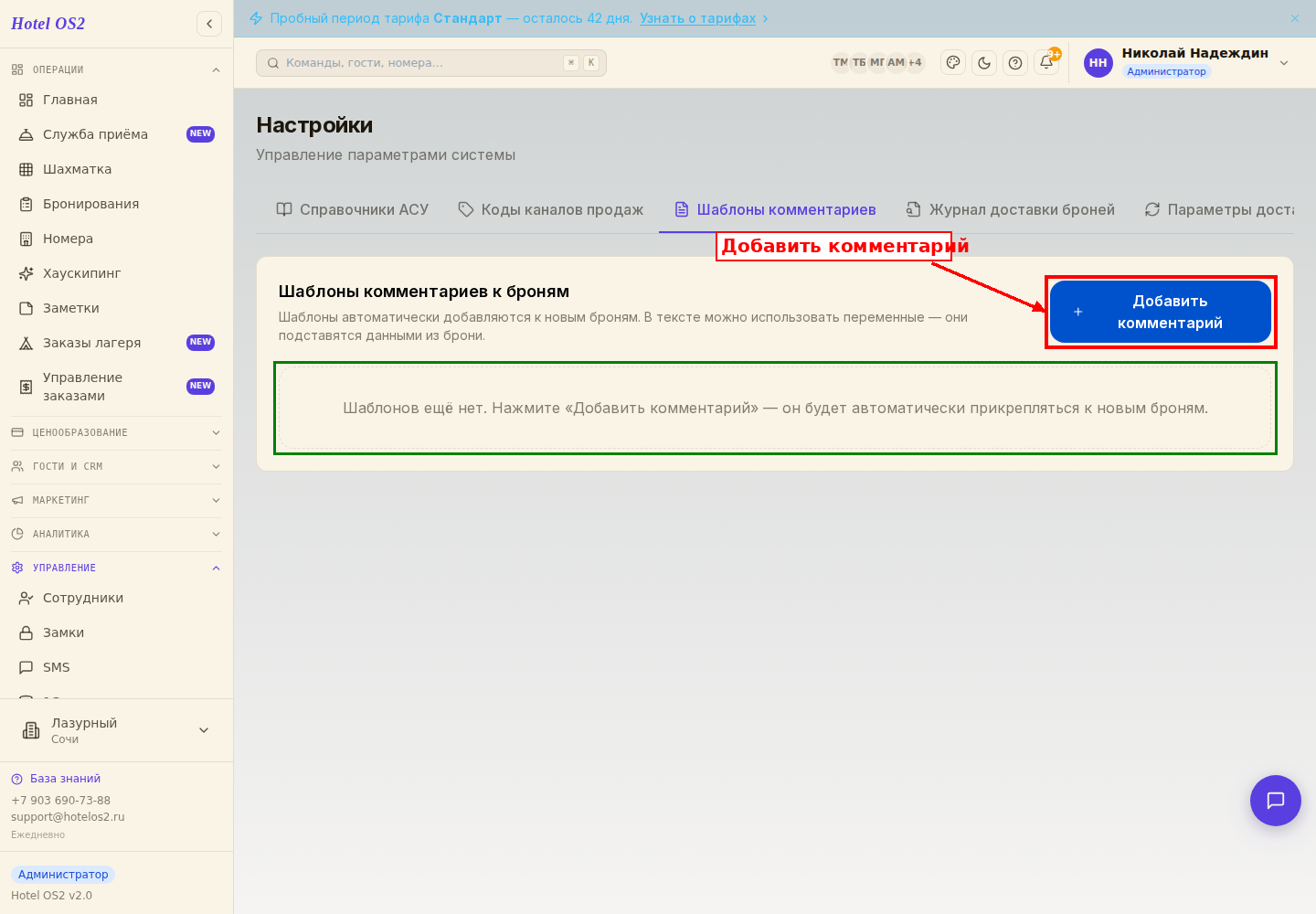
Task: Open Николай Надеждин user menu
Action: coord(1186,62)
